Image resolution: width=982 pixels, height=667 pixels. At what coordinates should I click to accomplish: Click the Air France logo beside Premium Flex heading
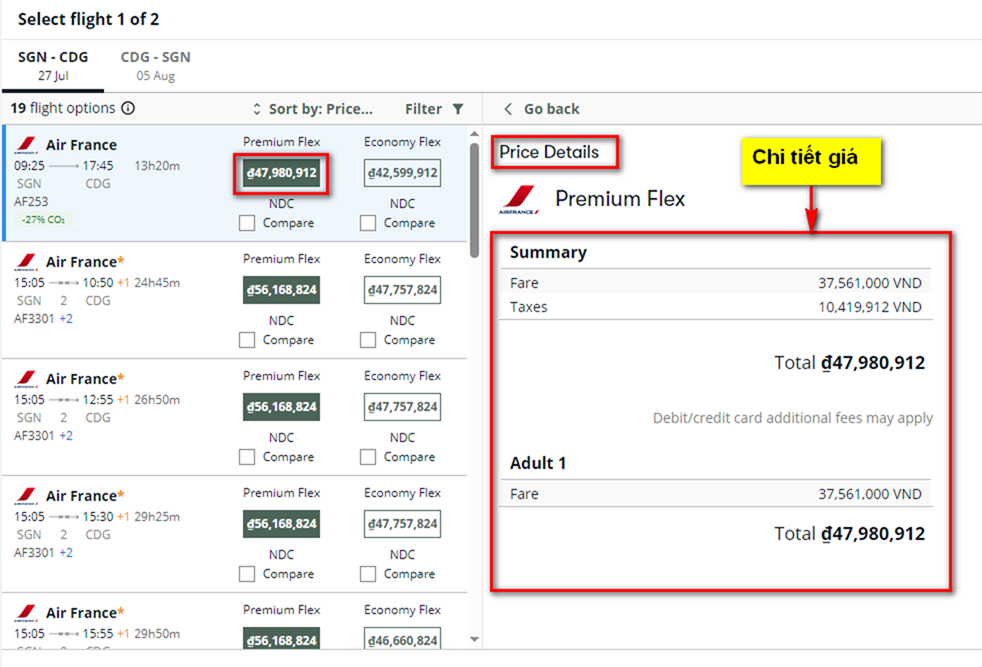click(x=519, y=200)
